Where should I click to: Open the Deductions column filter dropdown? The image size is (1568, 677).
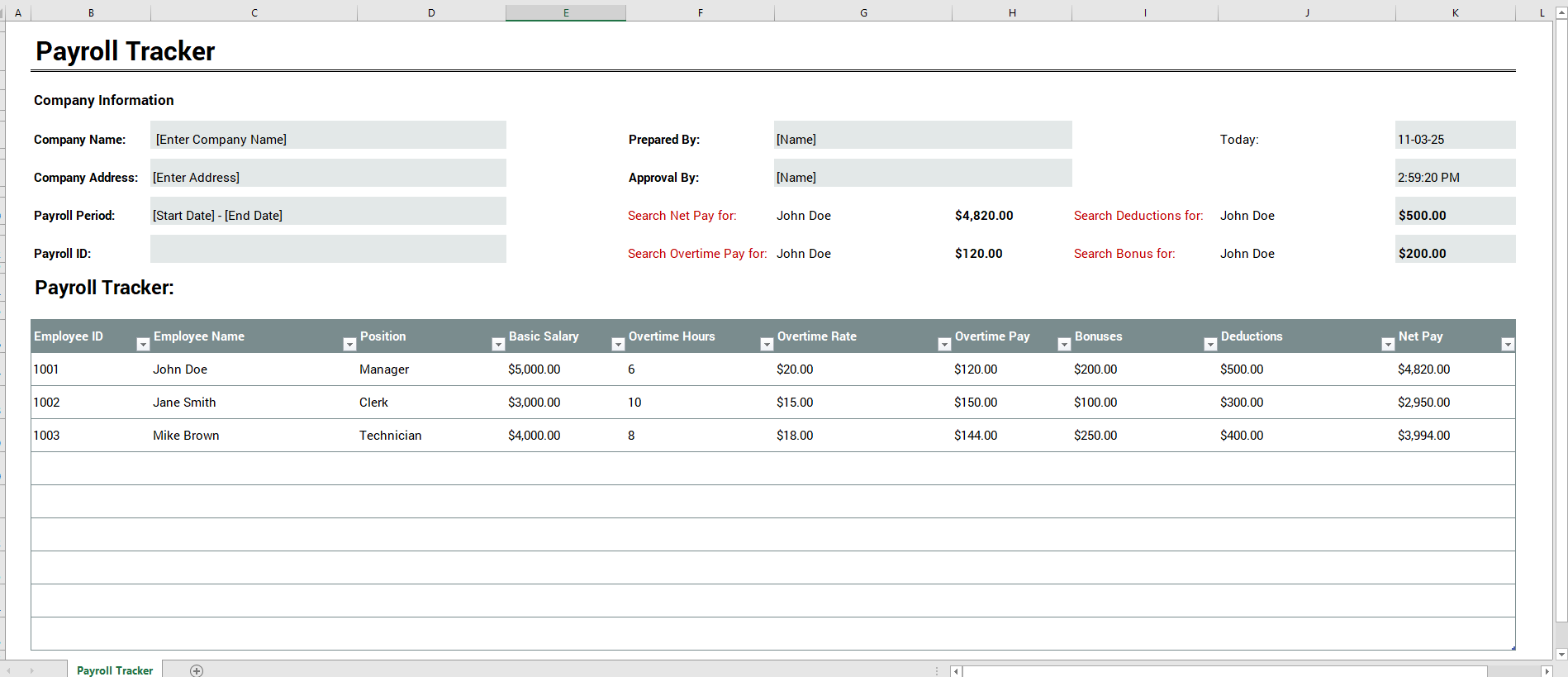click(x=1388, y=345)
